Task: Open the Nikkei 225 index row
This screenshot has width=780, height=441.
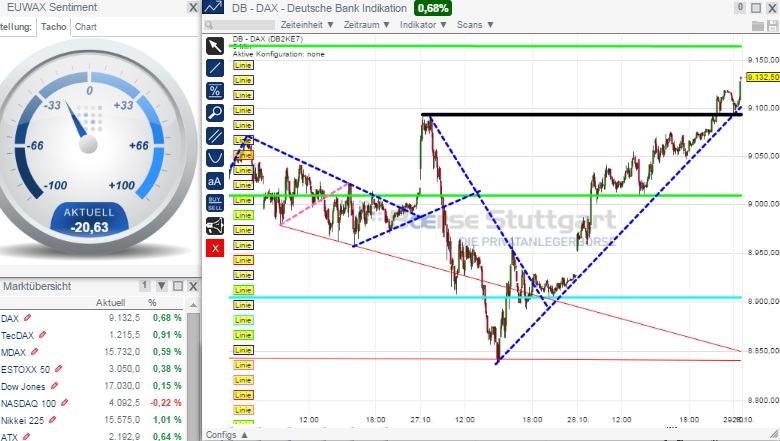Action: [92, 420]
